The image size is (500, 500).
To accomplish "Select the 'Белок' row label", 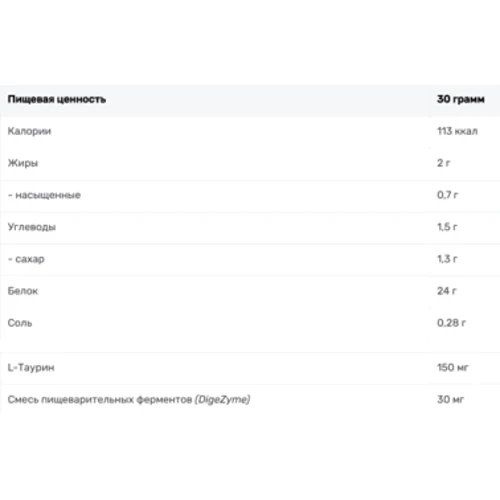I will pos(23,291).
